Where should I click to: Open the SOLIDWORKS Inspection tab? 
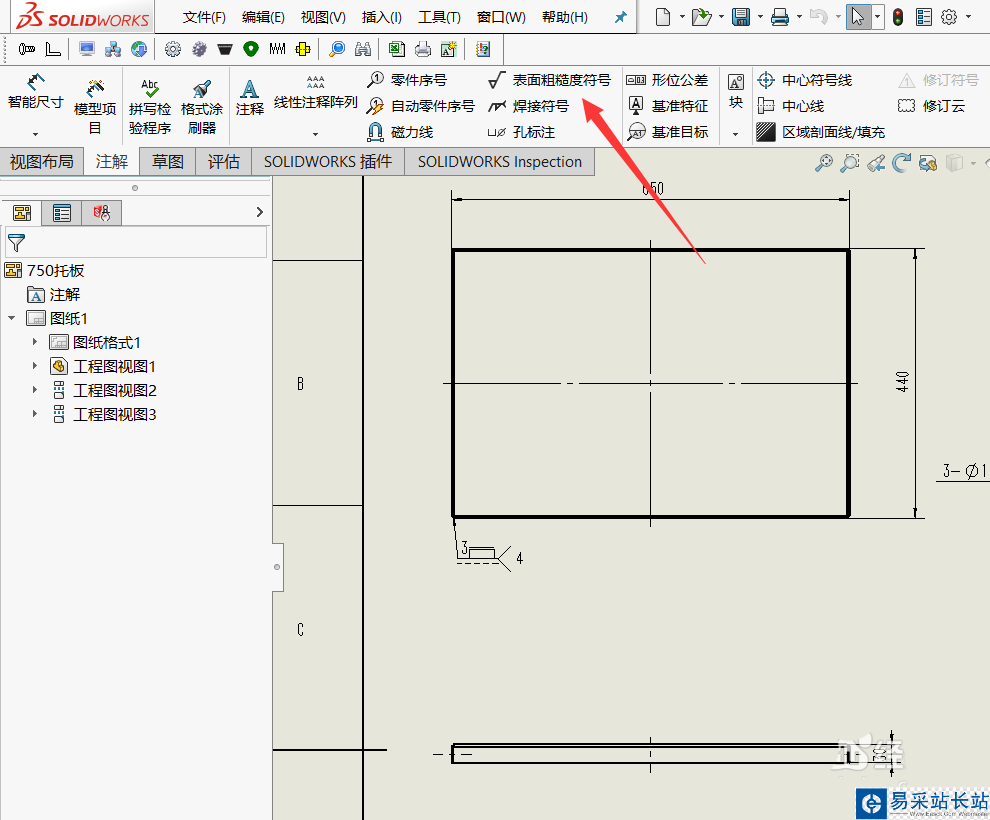pyautogui.click(x=499, y=162)
